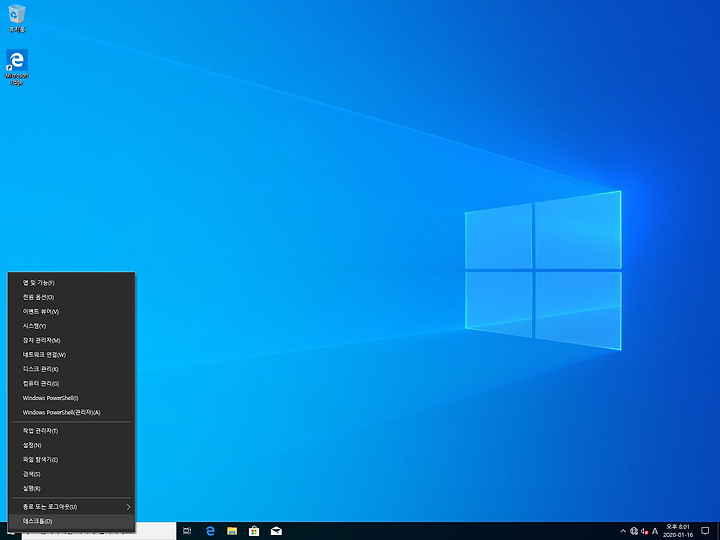Choose 전원 옵션(O) menu entry
This screenshot has height=540, width=720.
tap(72, 297)
